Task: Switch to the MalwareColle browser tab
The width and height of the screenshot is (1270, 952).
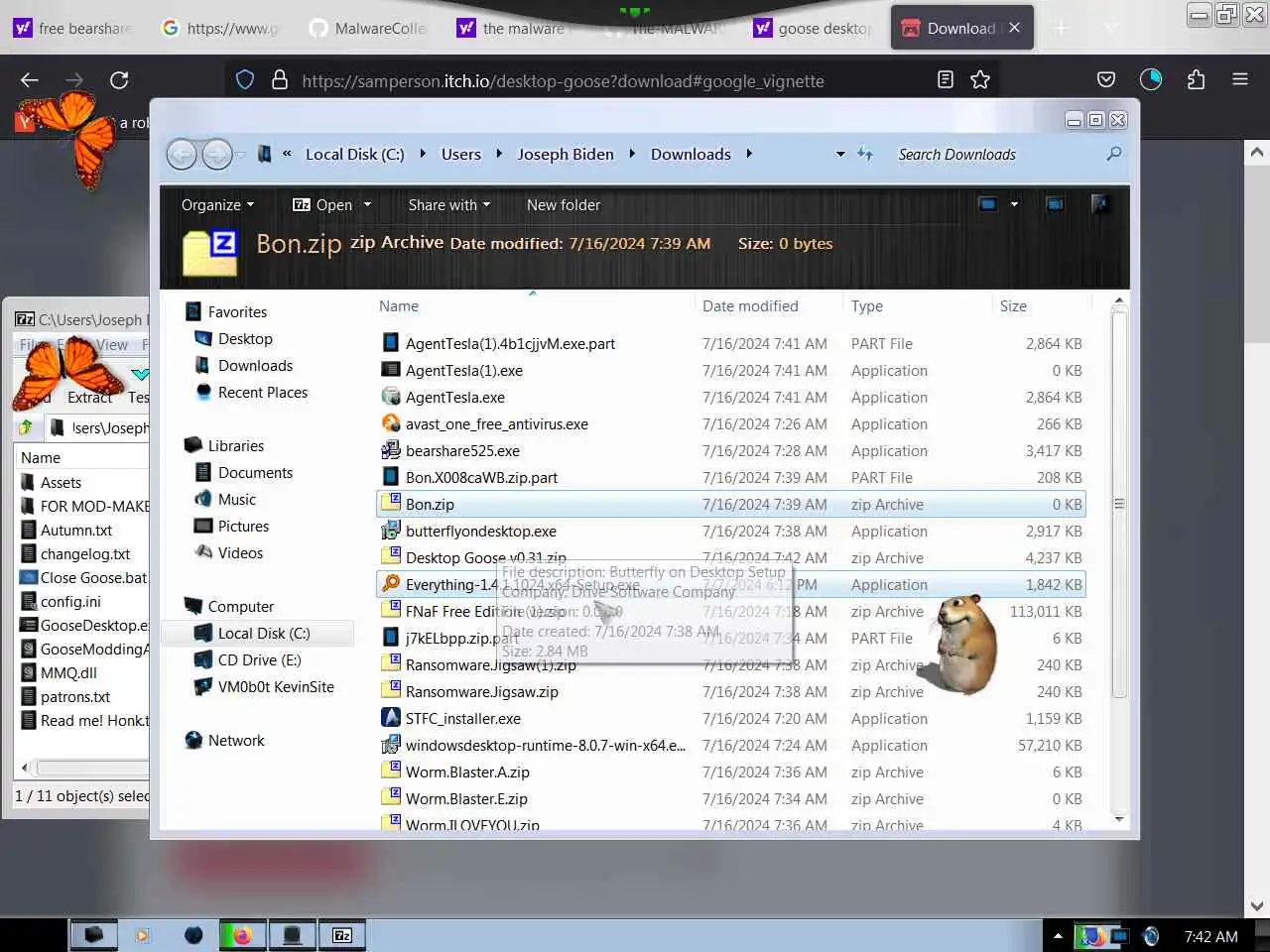Action: (370, 29)
